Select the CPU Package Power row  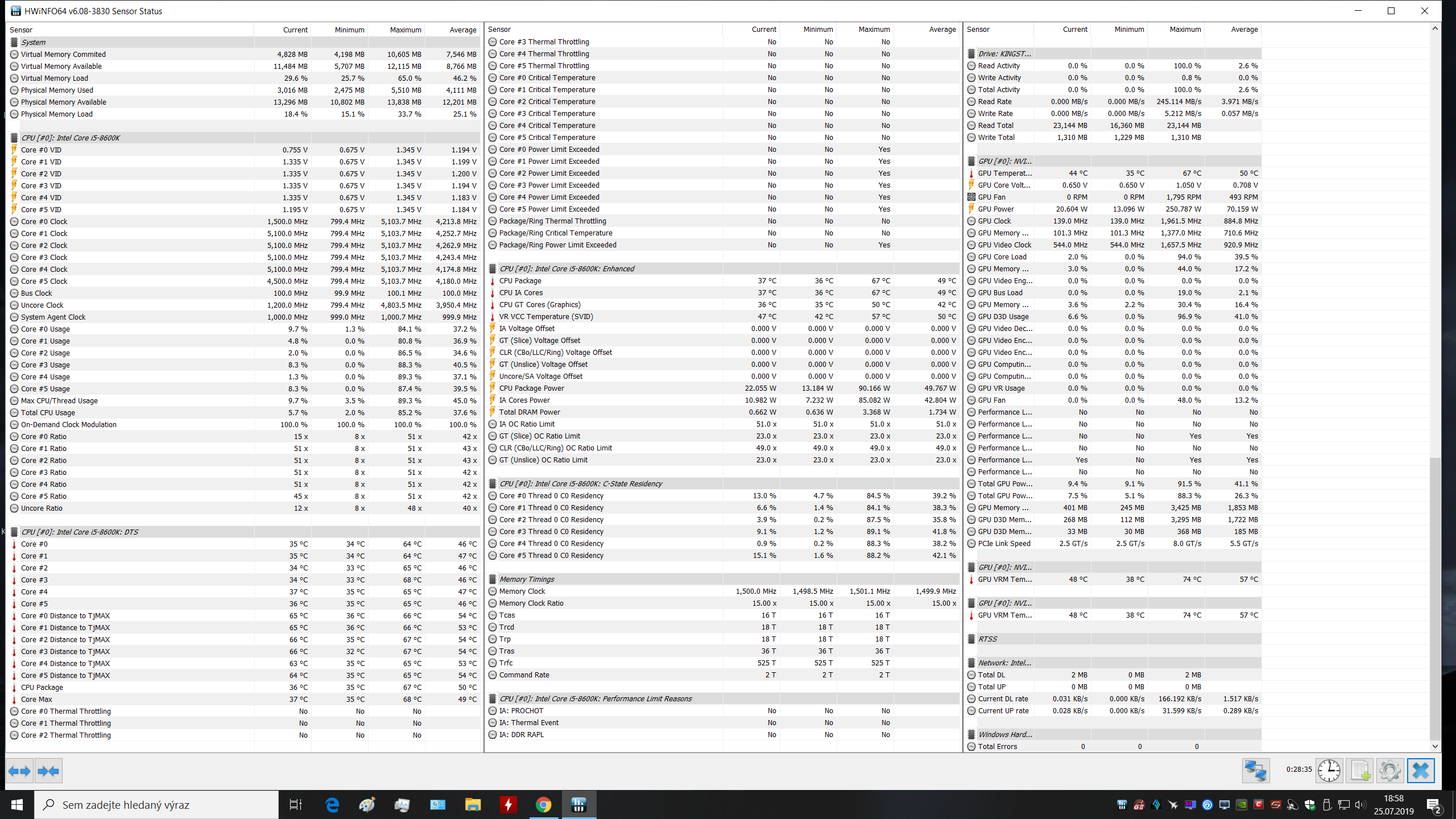pyautogui.click(x=531, y=388)
